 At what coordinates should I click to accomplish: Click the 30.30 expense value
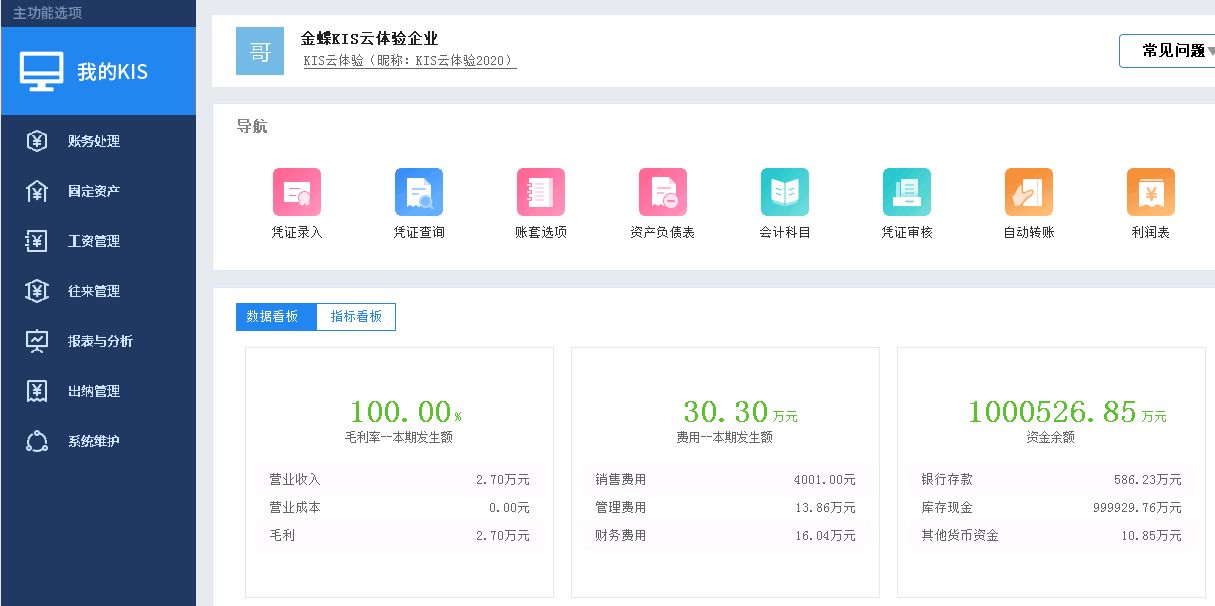point(726,411)
